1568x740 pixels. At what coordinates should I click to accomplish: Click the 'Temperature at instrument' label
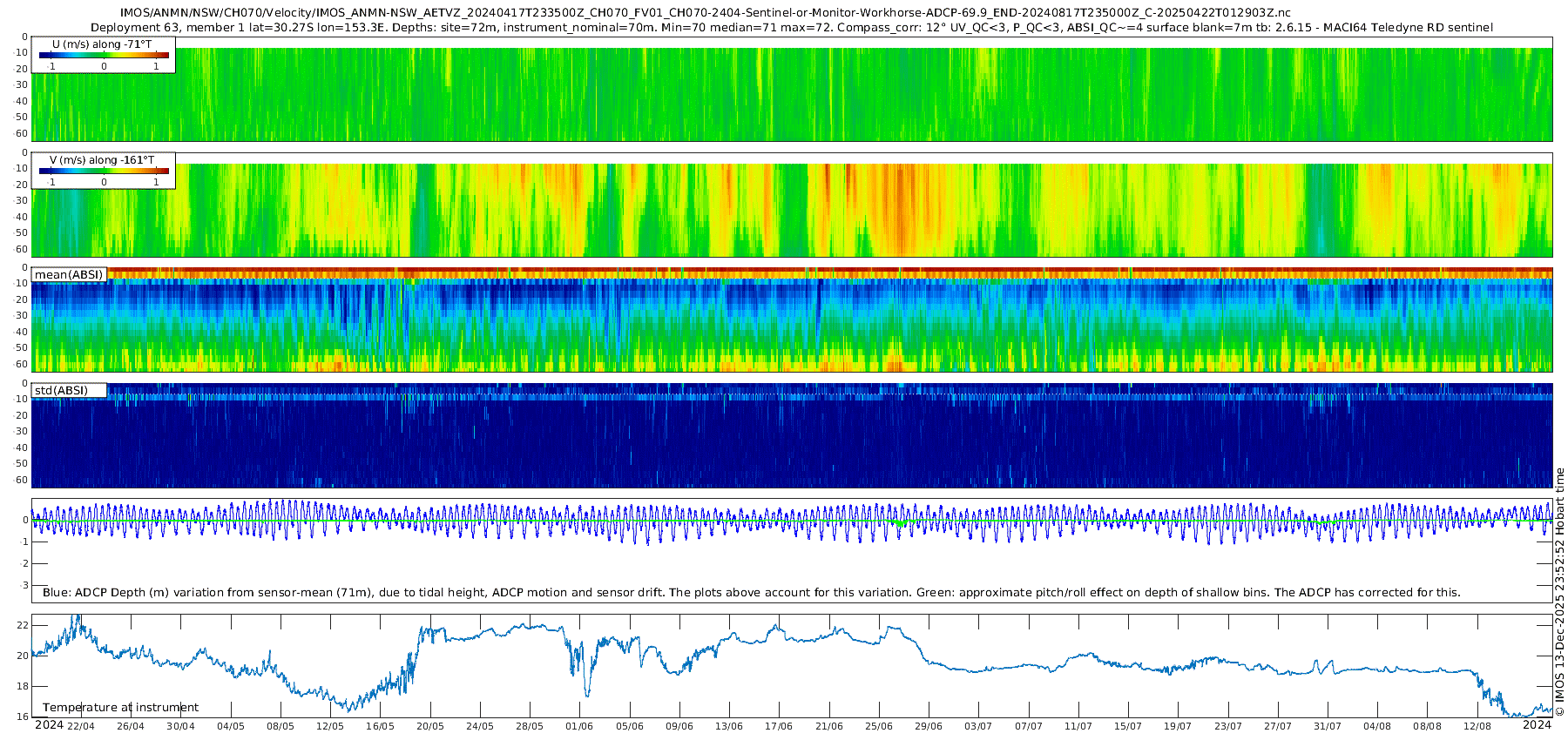point(120,708)
